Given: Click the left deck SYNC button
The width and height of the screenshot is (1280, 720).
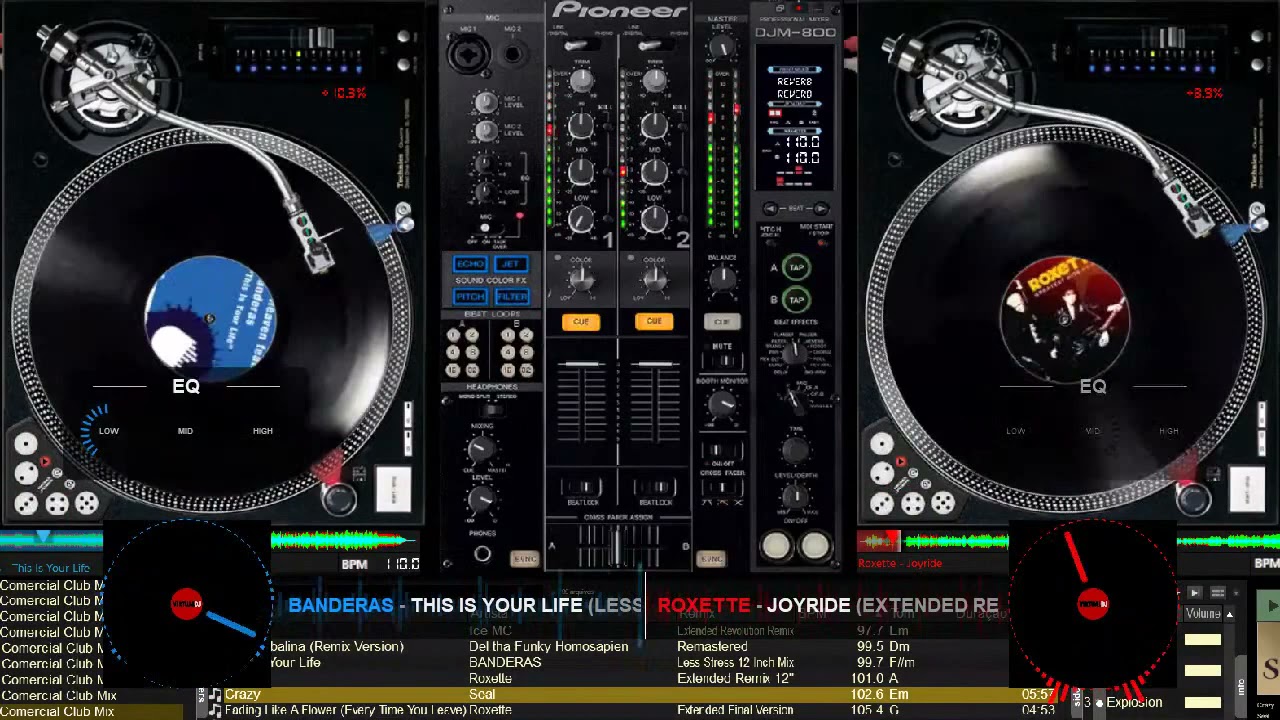Looking at the screenshot, I should 524,559.
